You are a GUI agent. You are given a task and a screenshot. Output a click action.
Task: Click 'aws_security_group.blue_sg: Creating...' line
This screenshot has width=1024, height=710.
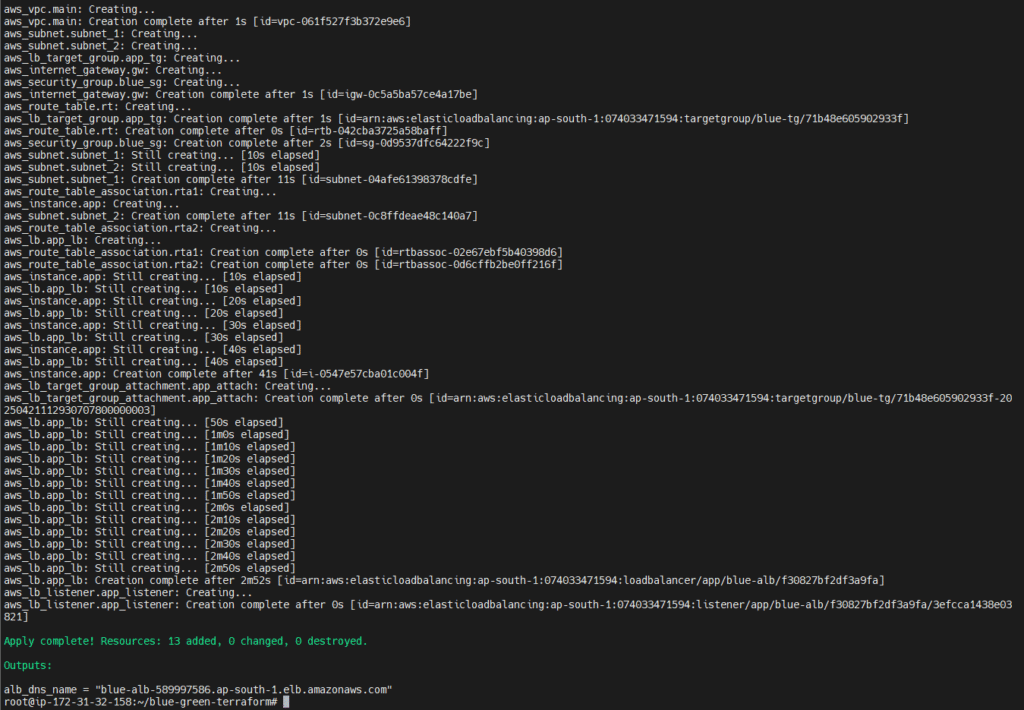tap(122, 82)
